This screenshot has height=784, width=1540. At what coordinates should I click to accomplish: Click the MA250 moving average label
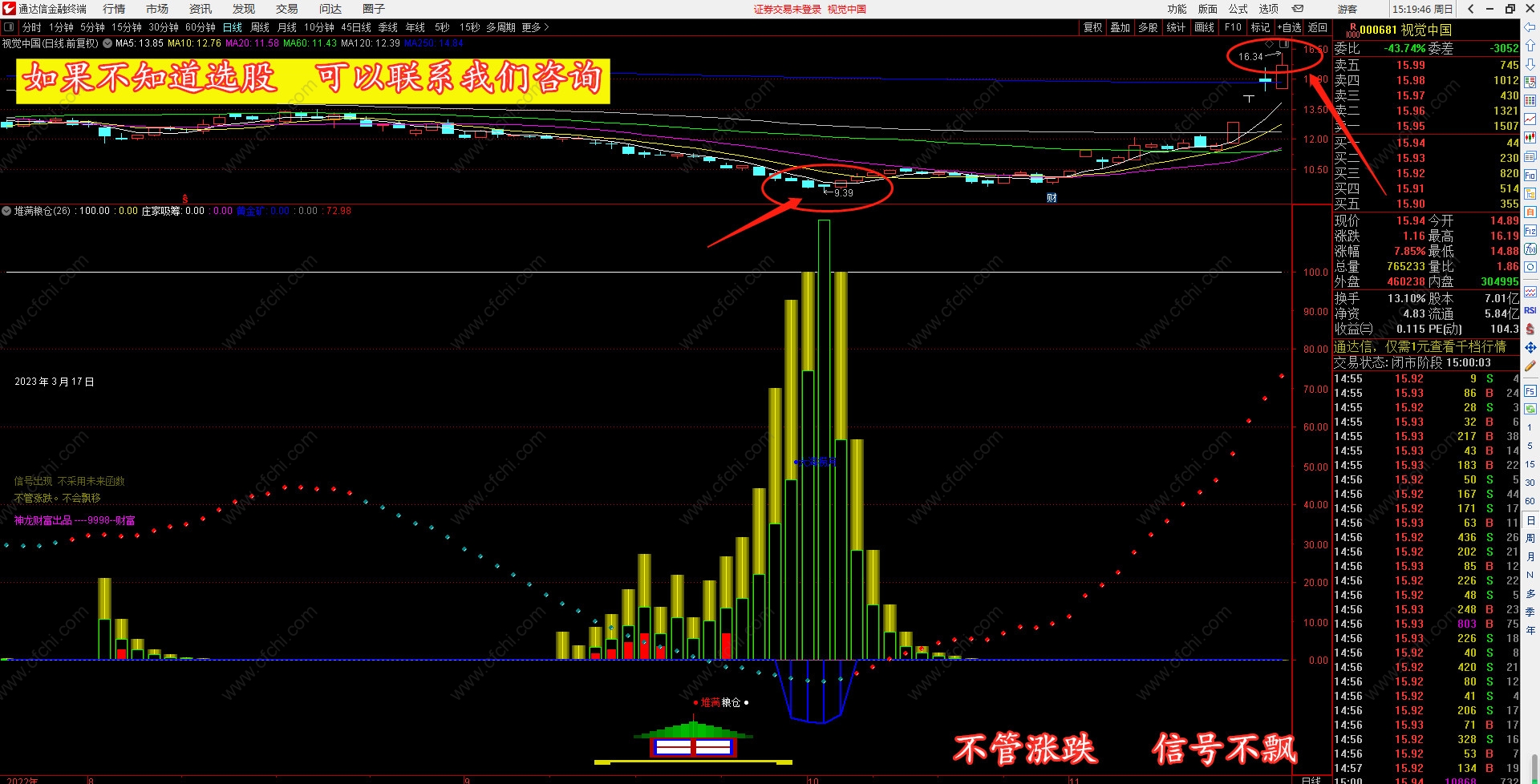click(x=433, y=43)
